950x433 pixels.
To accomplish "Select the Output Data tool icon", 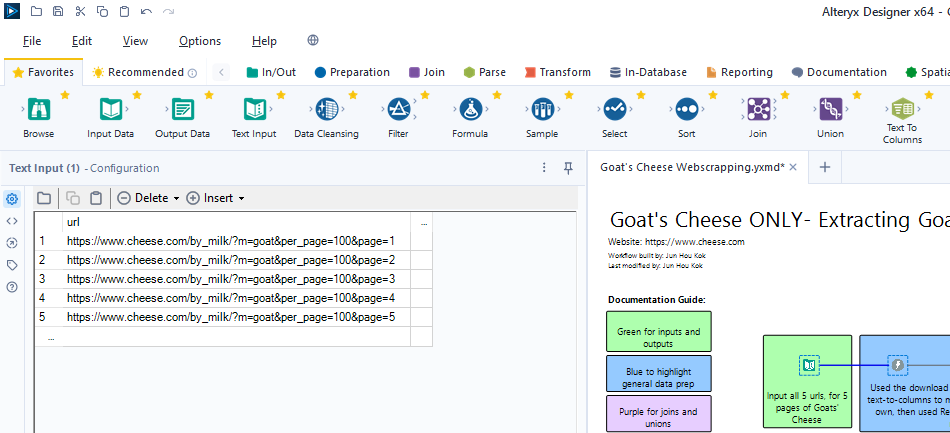I will click(182, 109).
